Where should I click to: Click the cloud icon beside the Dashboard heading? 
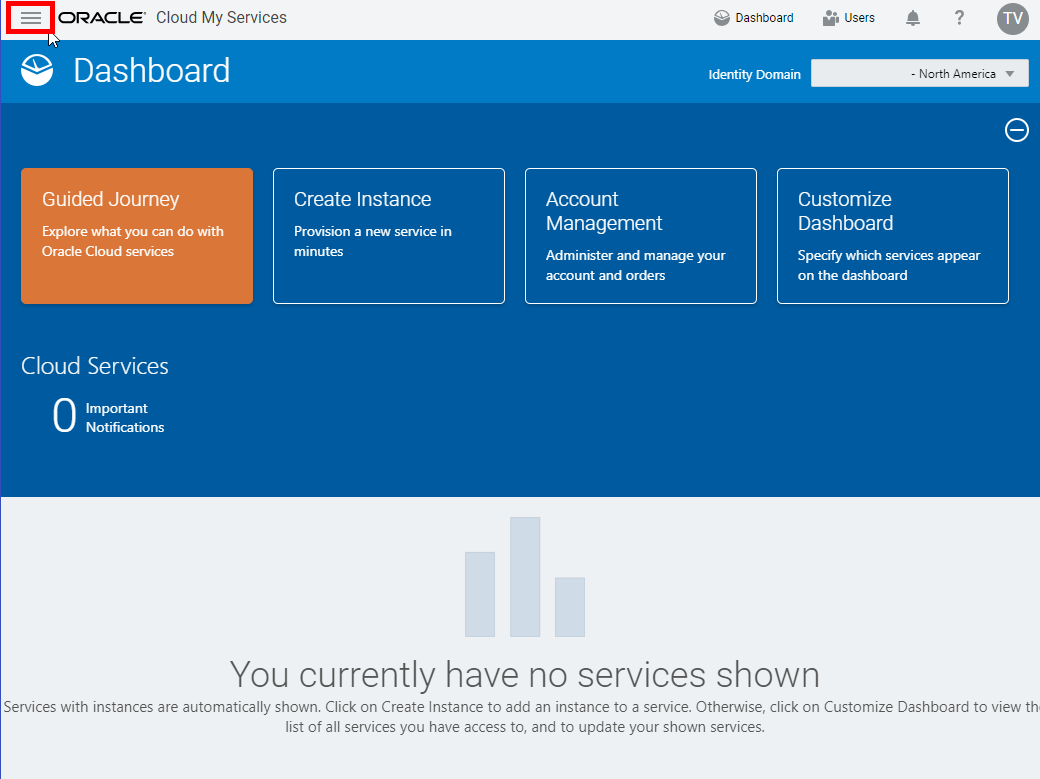[37, 70]
